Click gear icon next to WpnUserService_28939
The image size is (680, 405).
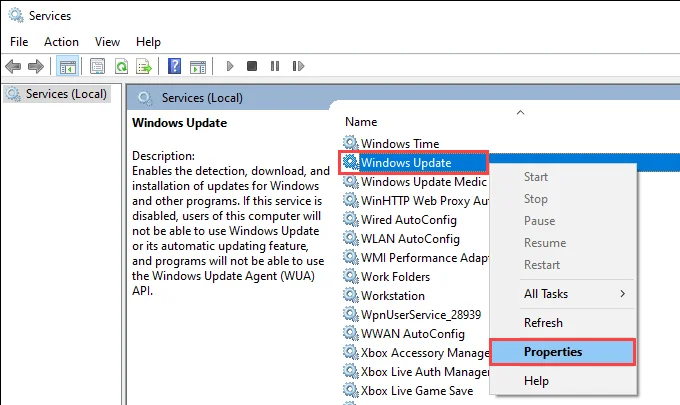(x=350, y=314)
